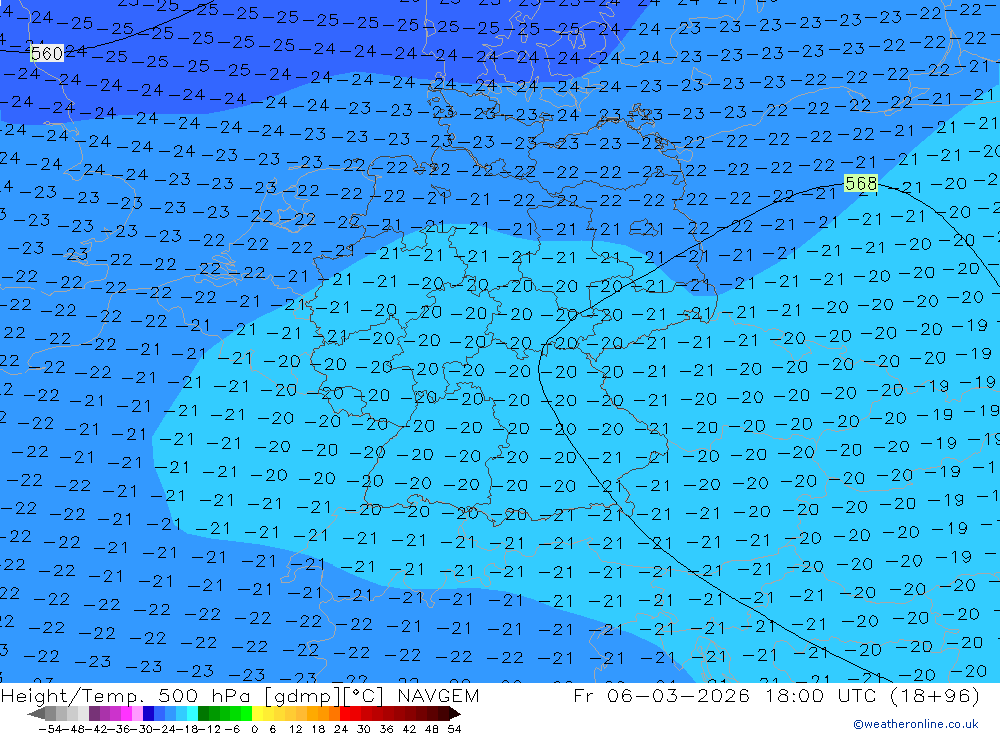This screenshot has width=1000, height=733.
Task: Click the dark maroon right arrow of the legend
Action: 455,714
